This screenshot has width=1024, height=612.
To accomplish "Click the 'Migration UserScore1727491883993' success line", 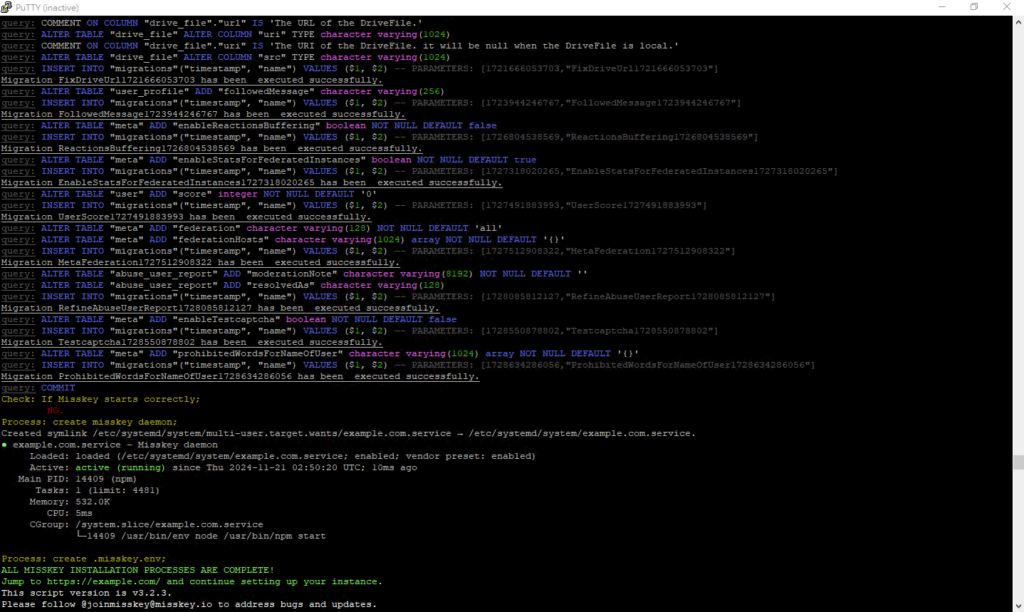I will click(186, 217).
